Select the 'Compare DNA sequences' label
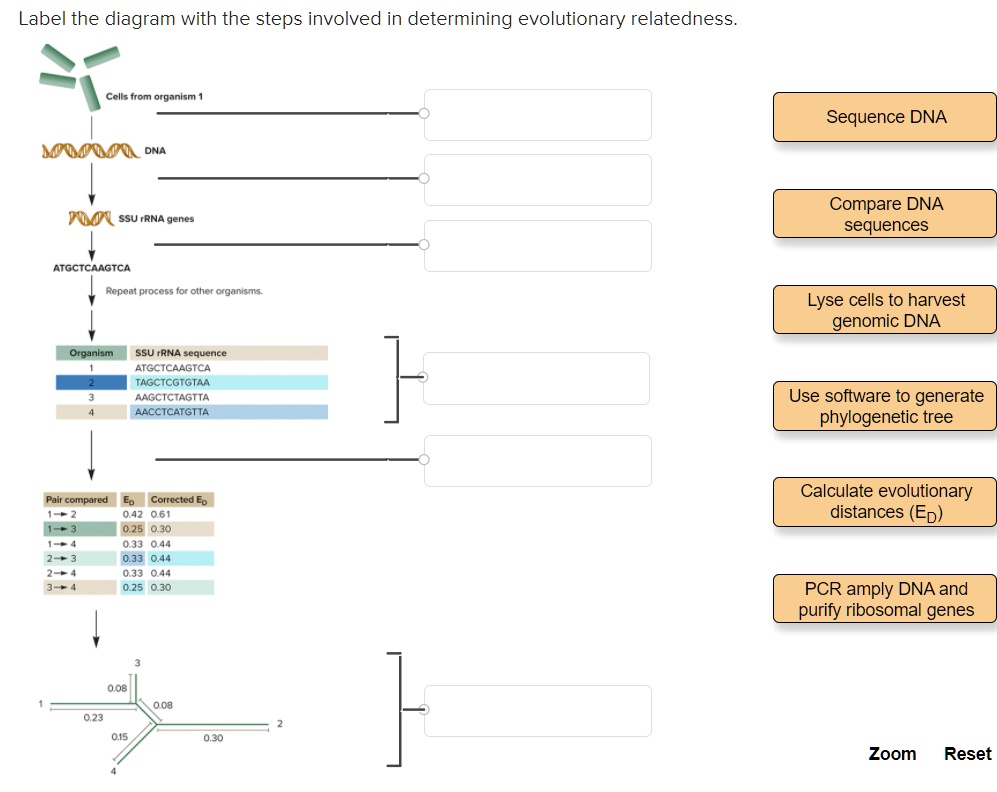 (x=884, y=213)
